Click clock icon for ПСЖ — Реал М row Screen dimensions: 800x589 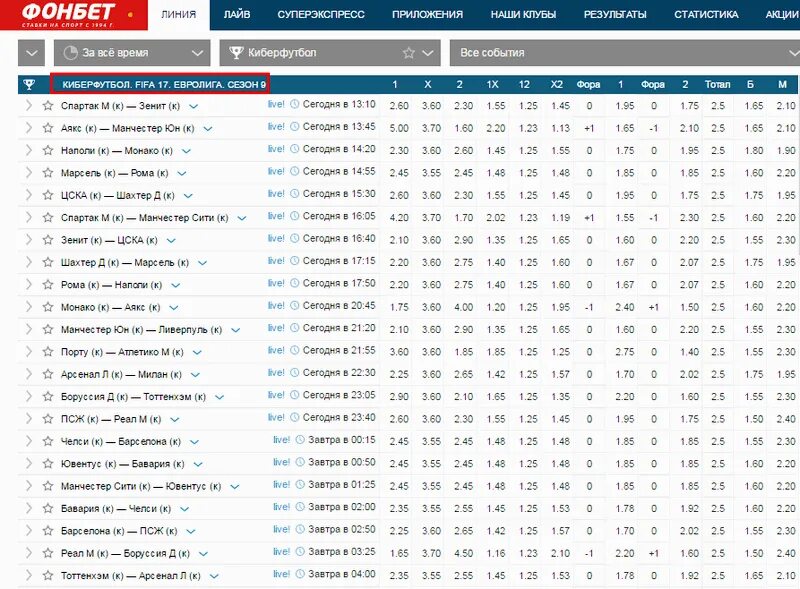294,418
